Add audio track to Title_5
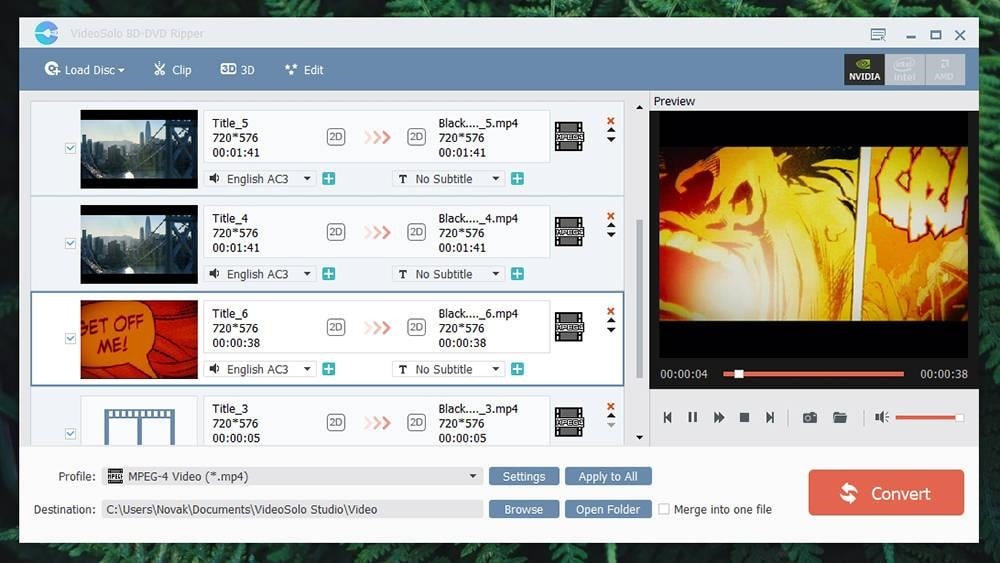Viewport: 1000px width, 563px height. click(328, 179)
